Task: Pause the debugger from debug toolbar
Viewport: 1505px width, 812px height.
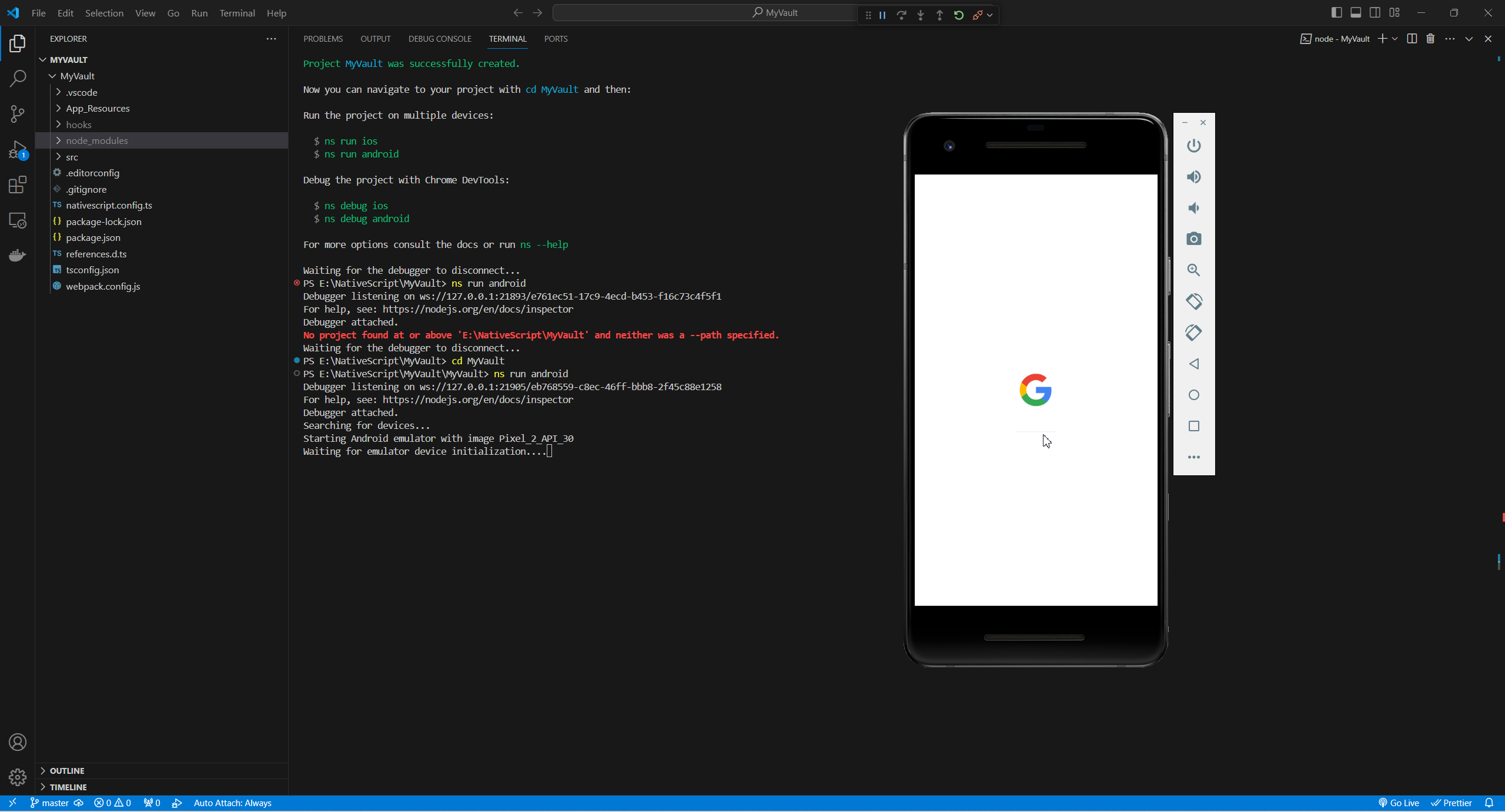Action: click(x=882, y=15)
